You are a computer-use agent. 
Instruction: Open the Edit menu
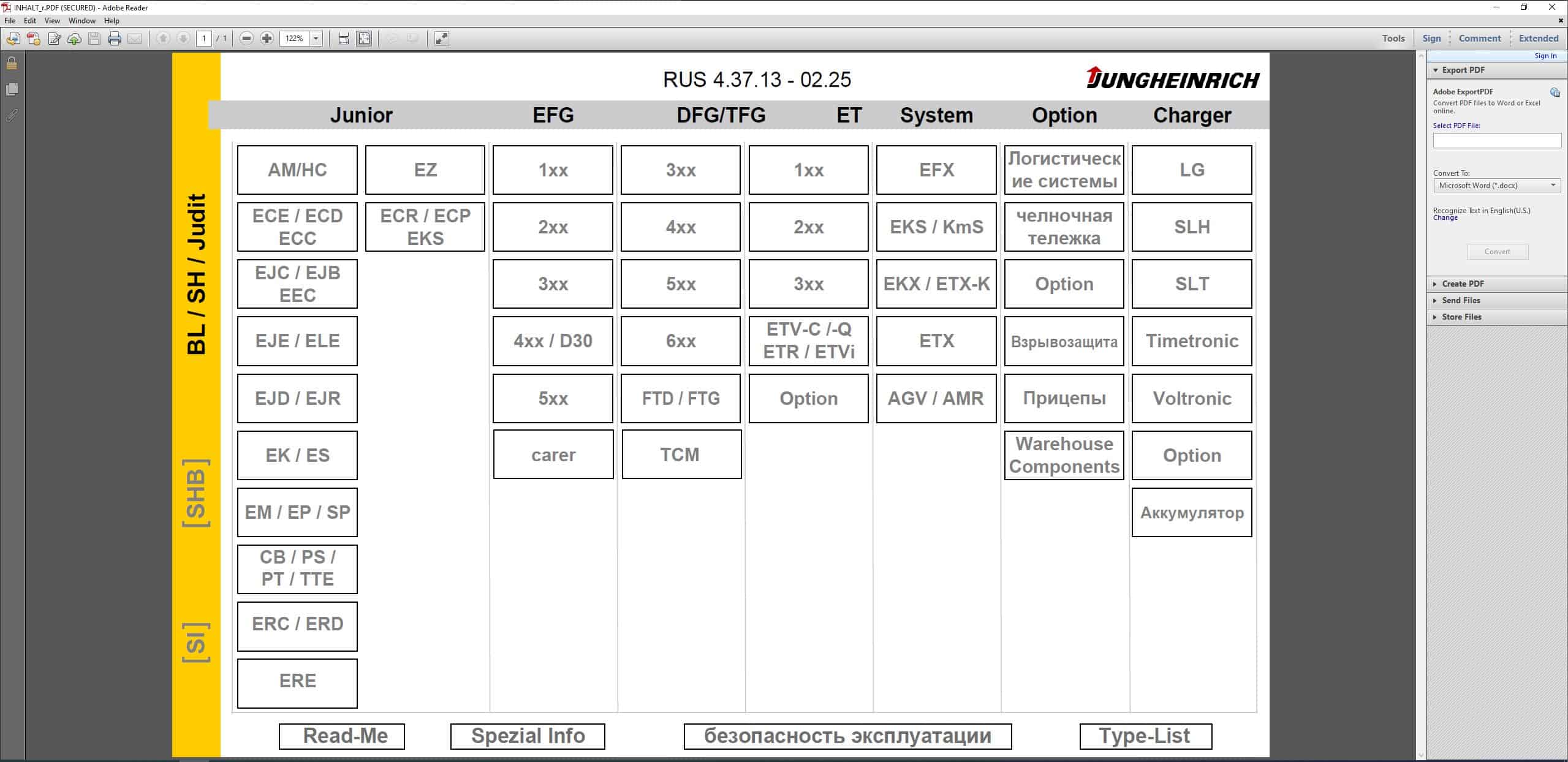pos(30,21)
